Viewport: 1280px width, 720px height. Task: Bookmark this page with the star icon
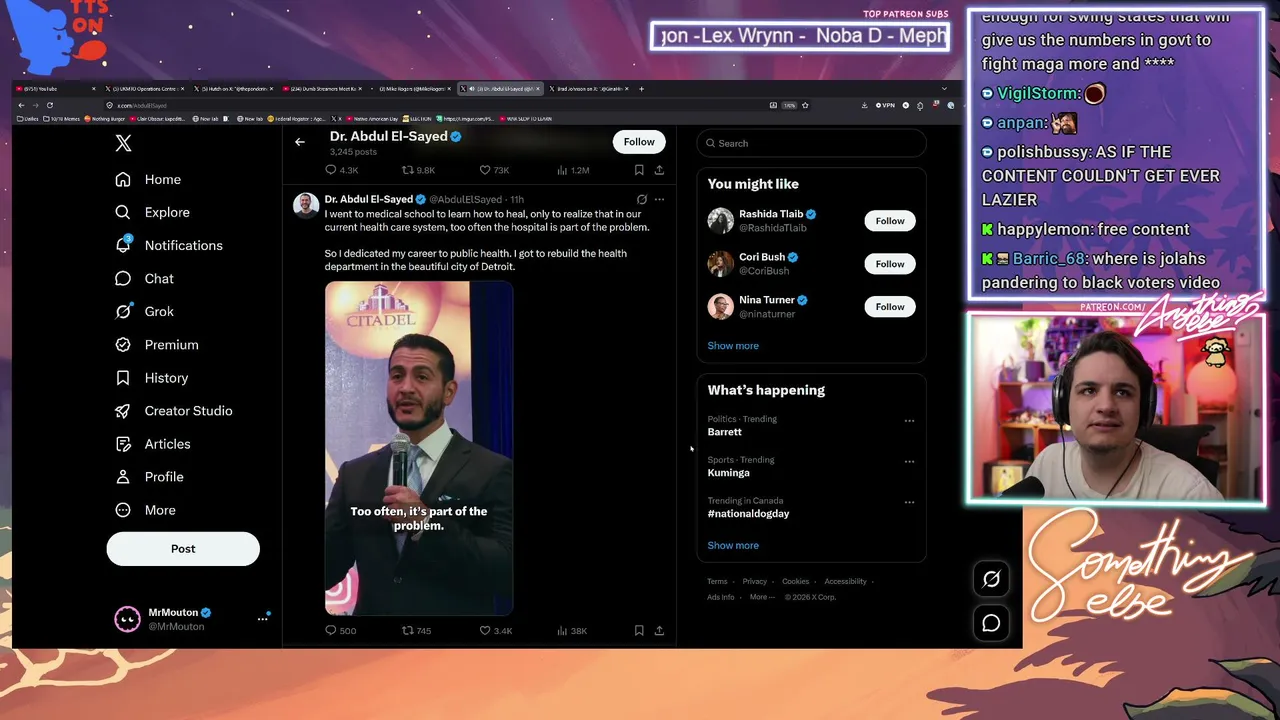(805, 105)
